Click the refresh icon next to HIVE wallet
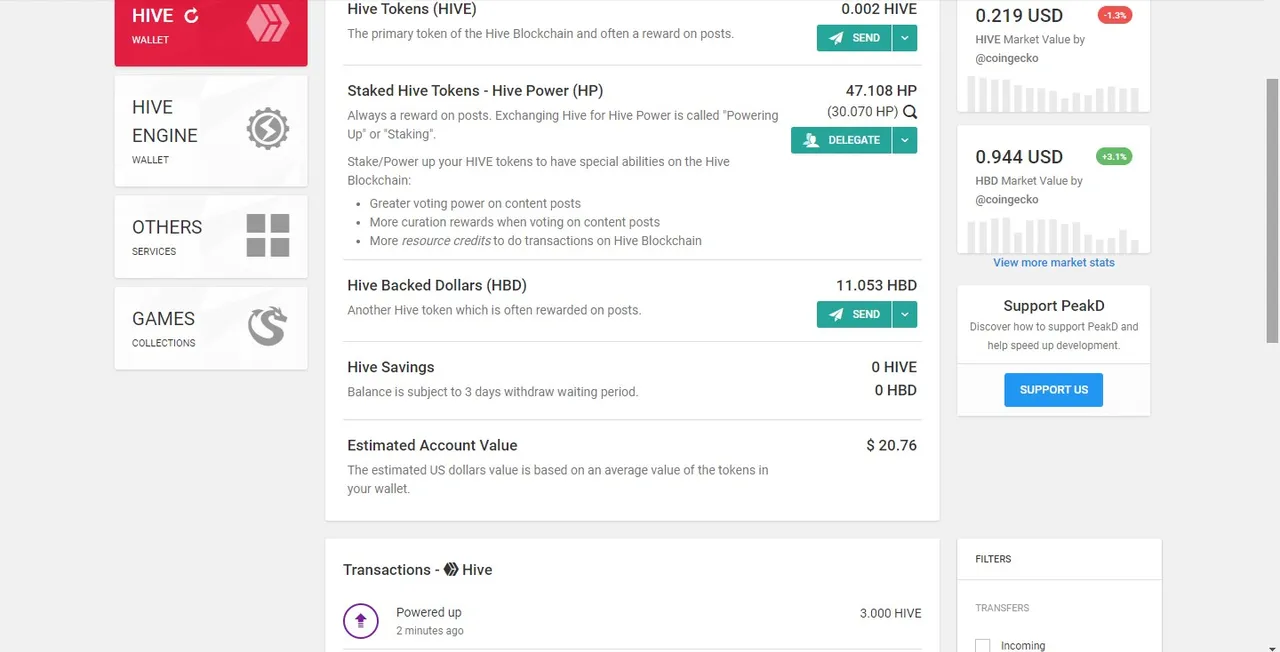This screenshot has width=1280, height=652. pos(192,15)
